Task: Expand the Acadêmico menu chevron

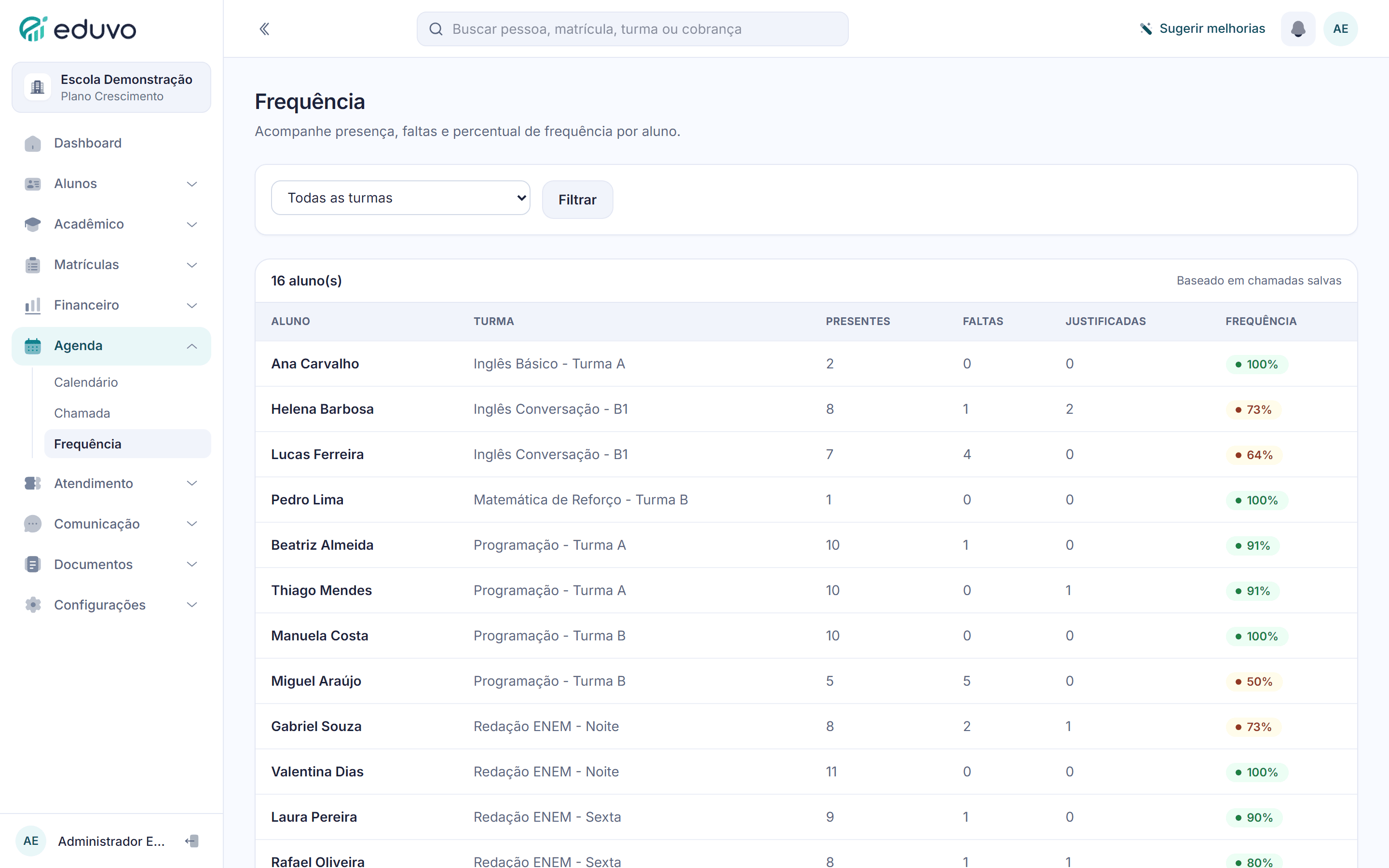Action: tap(191, 224)
